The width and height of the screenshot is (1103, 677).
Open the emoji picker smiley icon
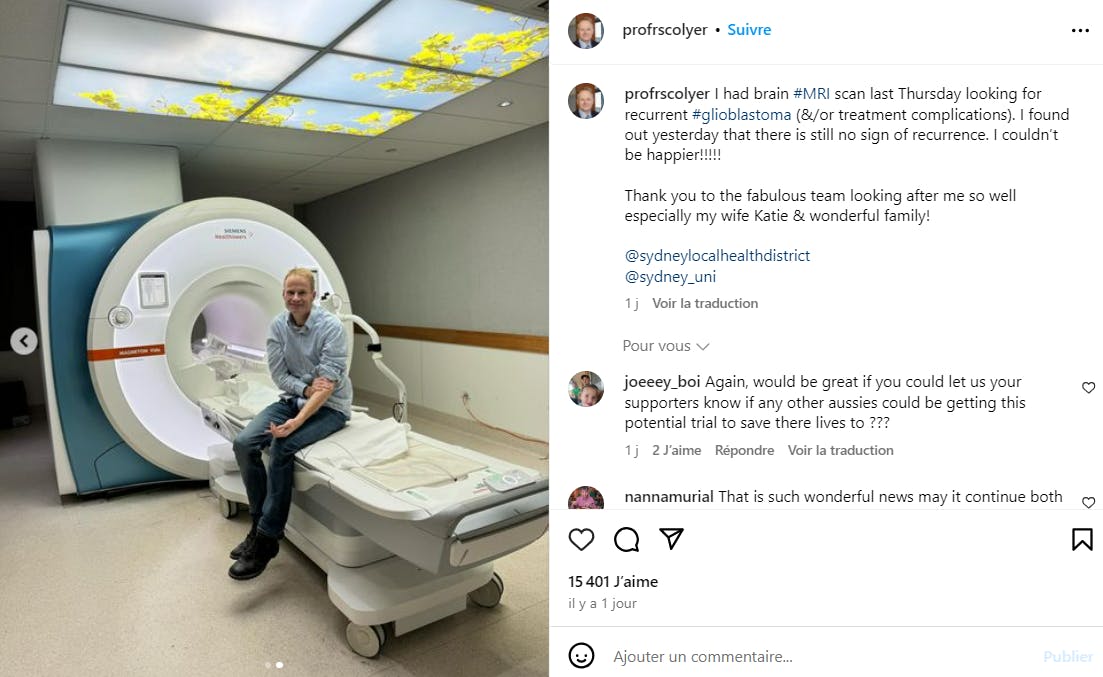[581, 656]
